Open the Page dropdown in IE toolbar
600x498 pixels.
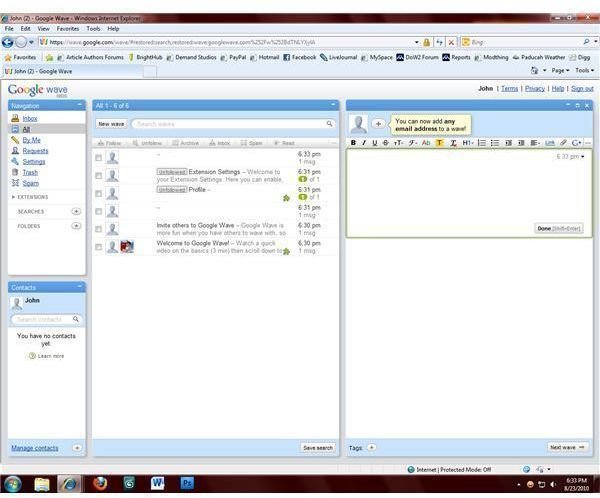point(560,70)
